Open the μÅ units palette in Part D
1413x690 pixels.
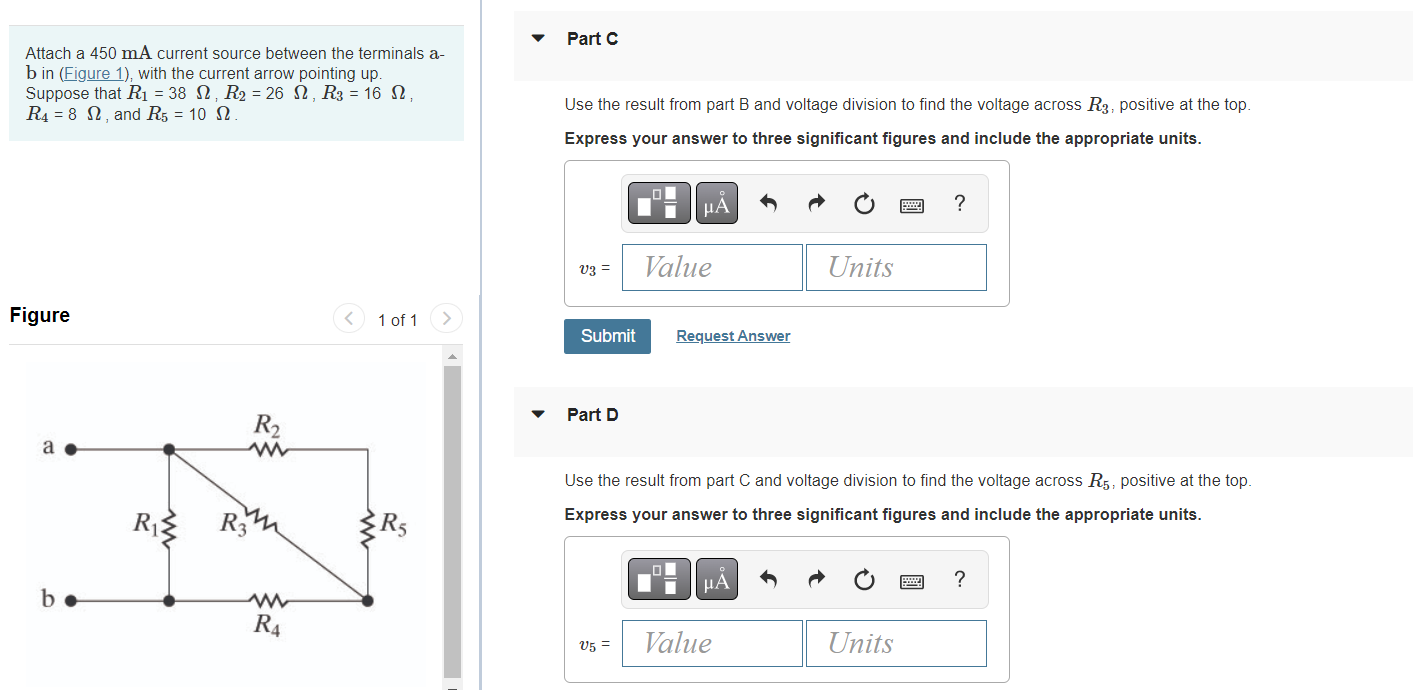click(716, 578)
